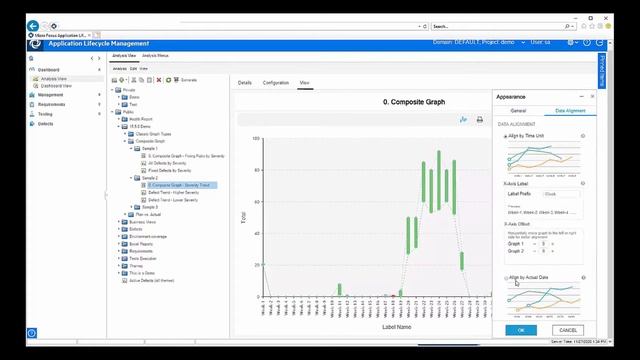
Task: Click info icon beside Align by Time Unit
Action: click(583, 136)
